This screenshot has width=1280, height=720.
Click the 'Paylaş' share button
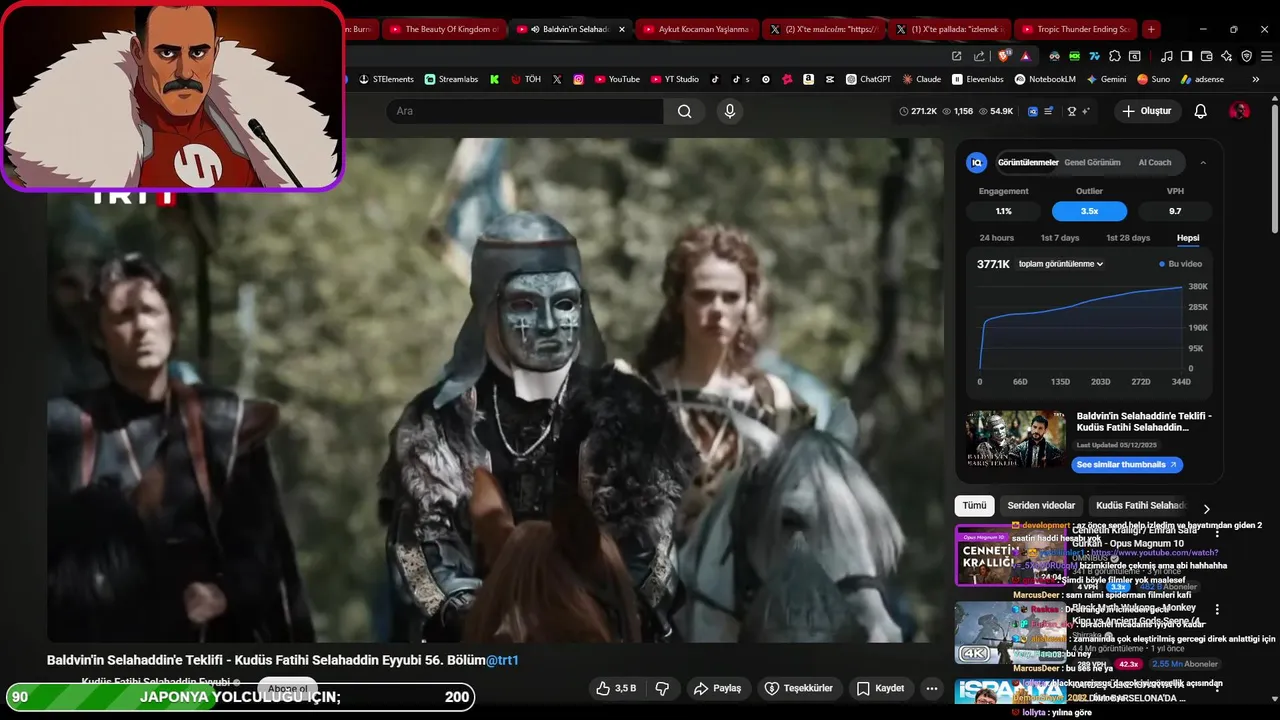click(x=718, y=688)
